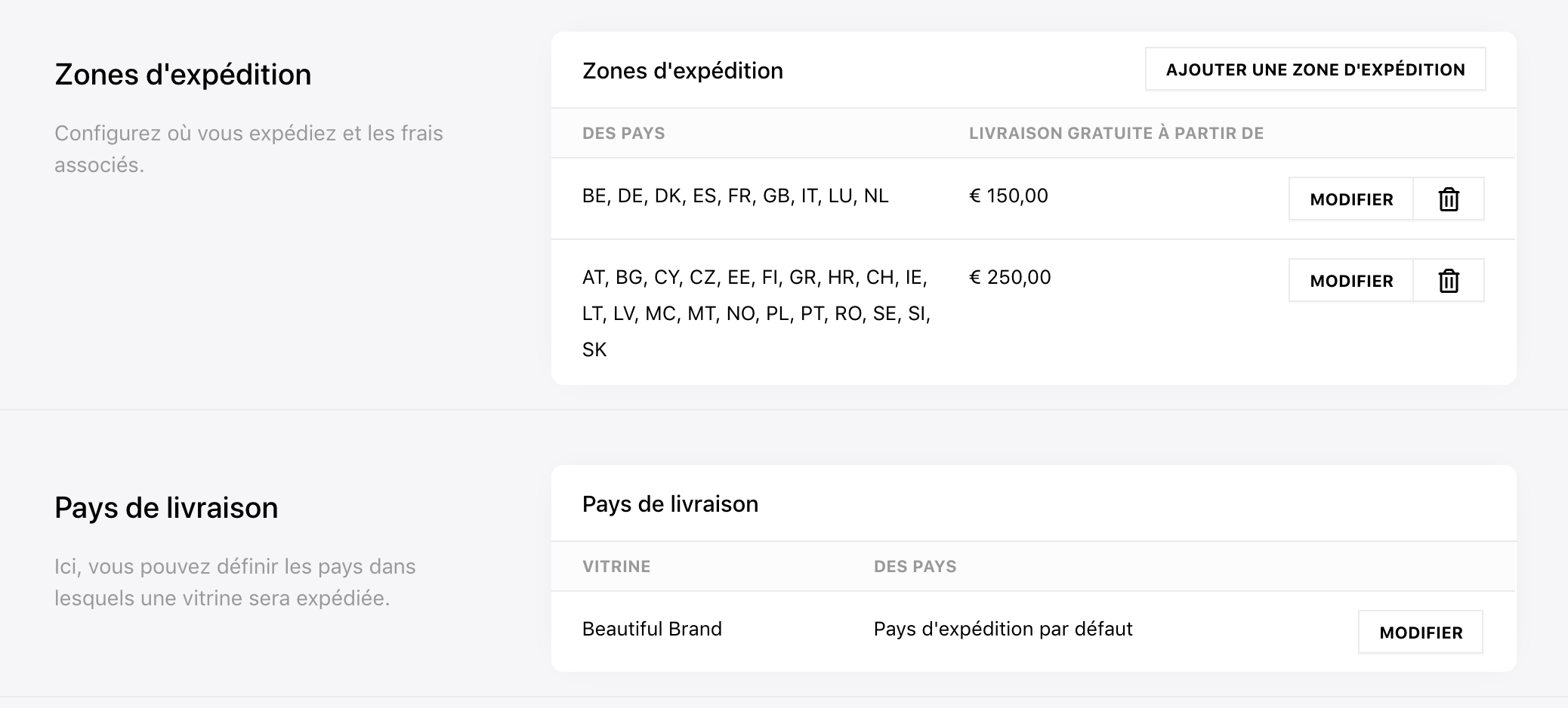The height and width of the screenshot is (708, 1568).
Task: Delete the € 150,00 shipping zone via trash icon
Action: (1449, 199)
